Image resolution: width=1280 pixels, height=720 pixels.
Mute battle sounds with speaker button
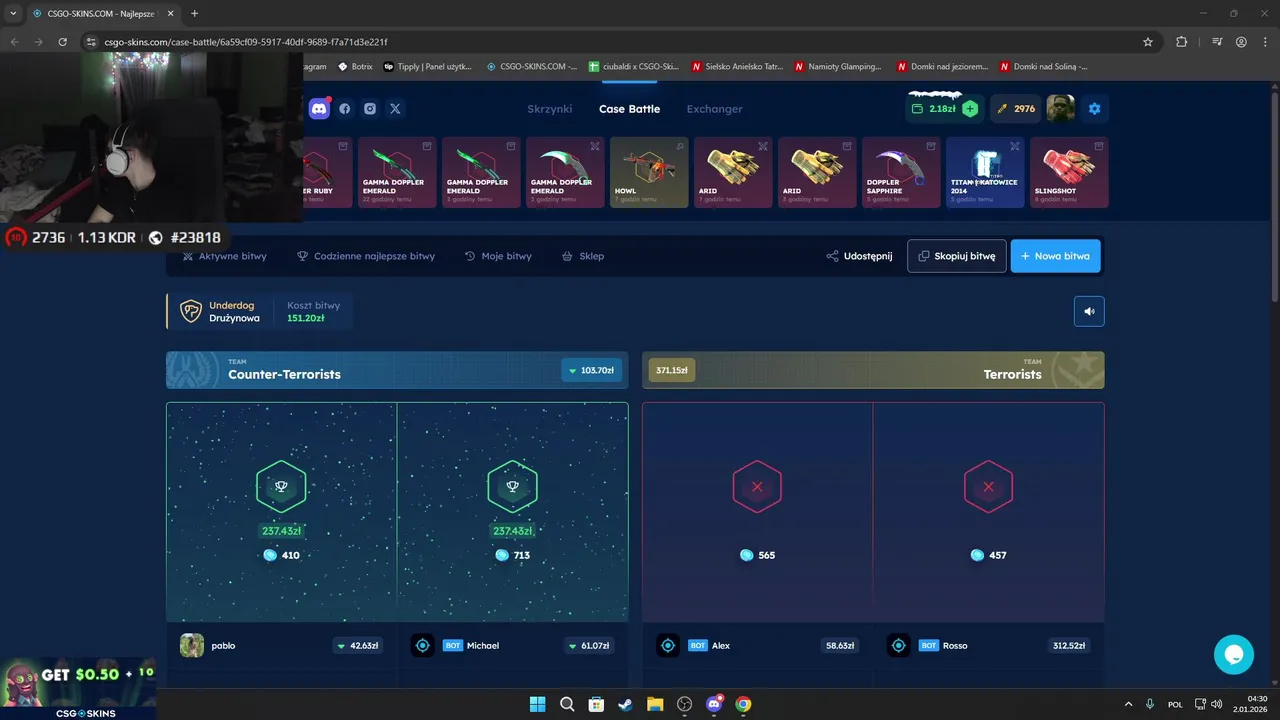pyautogui.click(x=1089, y=311)
